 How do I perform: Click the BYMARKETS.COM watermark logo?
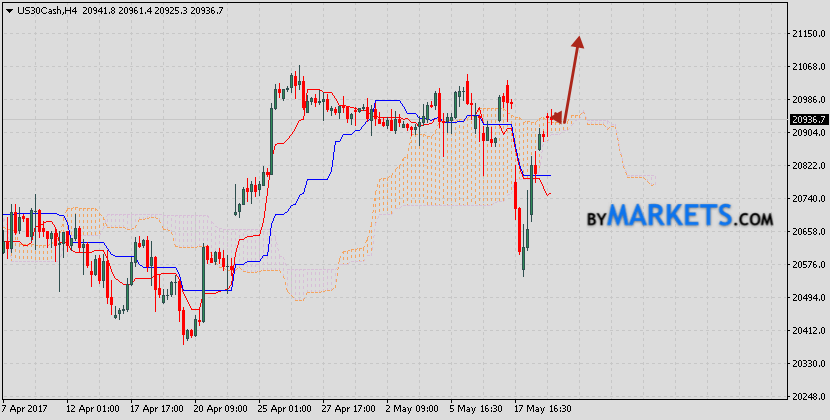pyautogui.click(x=679, y=216)
